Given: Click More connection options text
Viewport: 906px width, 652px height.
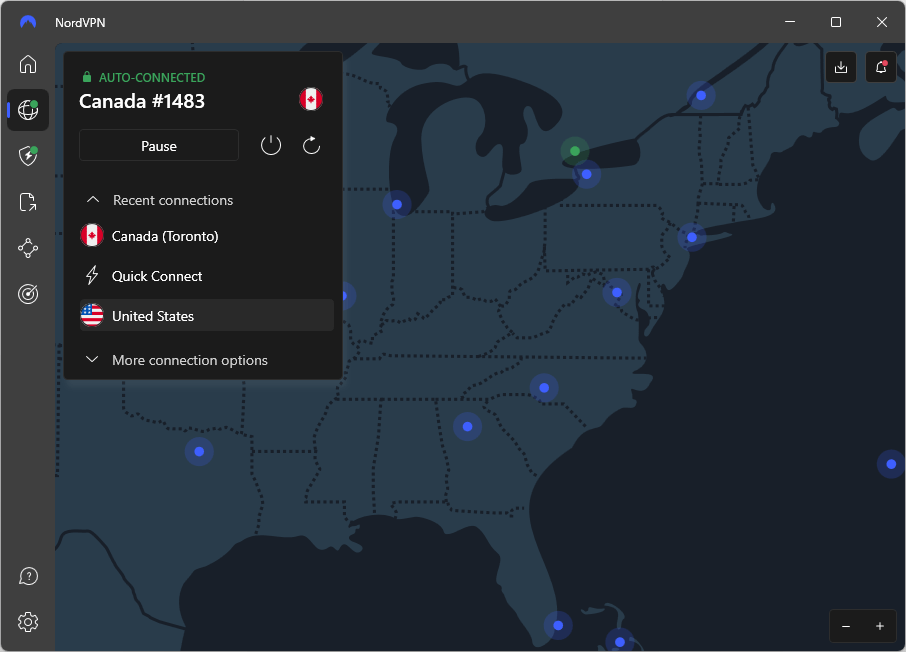Looking at the screenshot, I should [190, 360].
